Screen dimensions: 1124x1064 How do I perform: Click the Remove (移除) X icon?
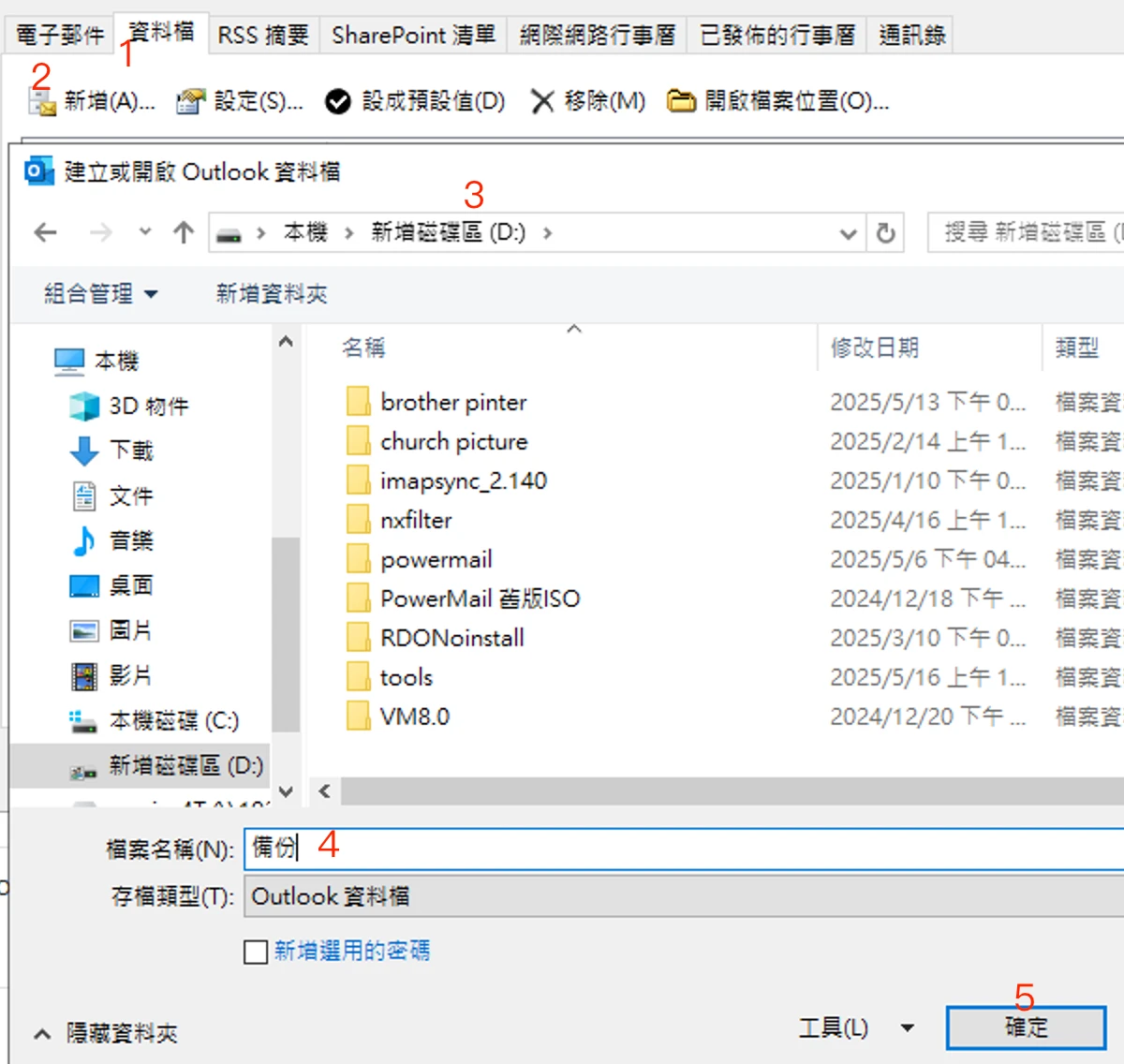[542, 101]
